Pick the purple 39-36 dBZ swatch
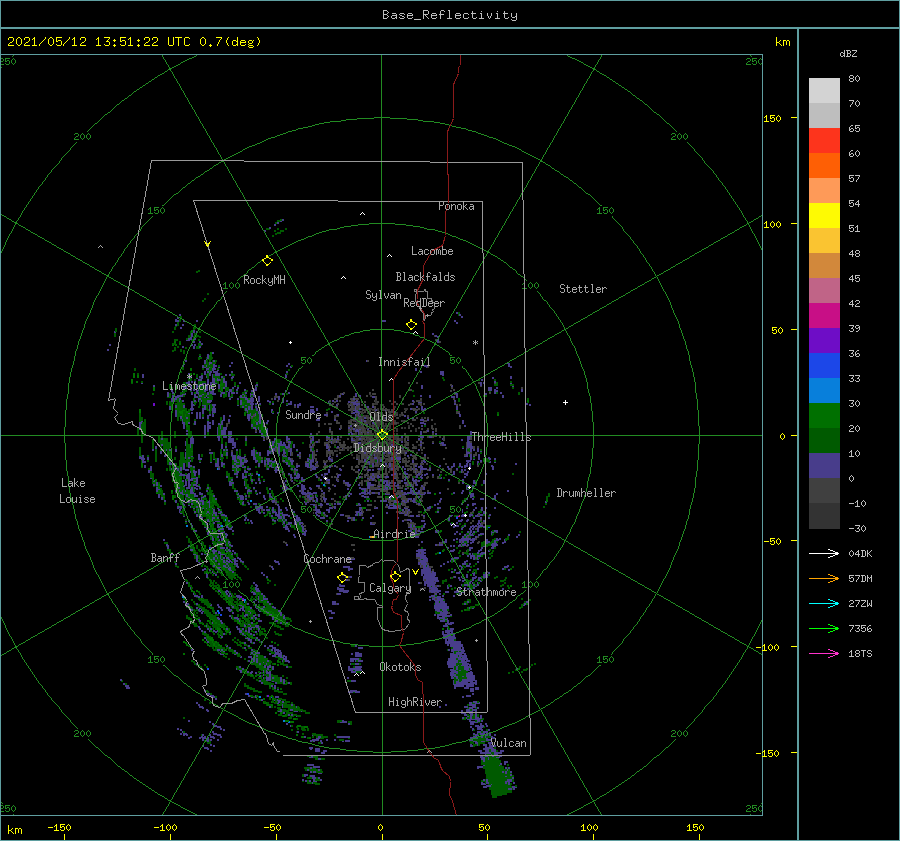Viewport: 900px width, 841px height. pos(824,341)
